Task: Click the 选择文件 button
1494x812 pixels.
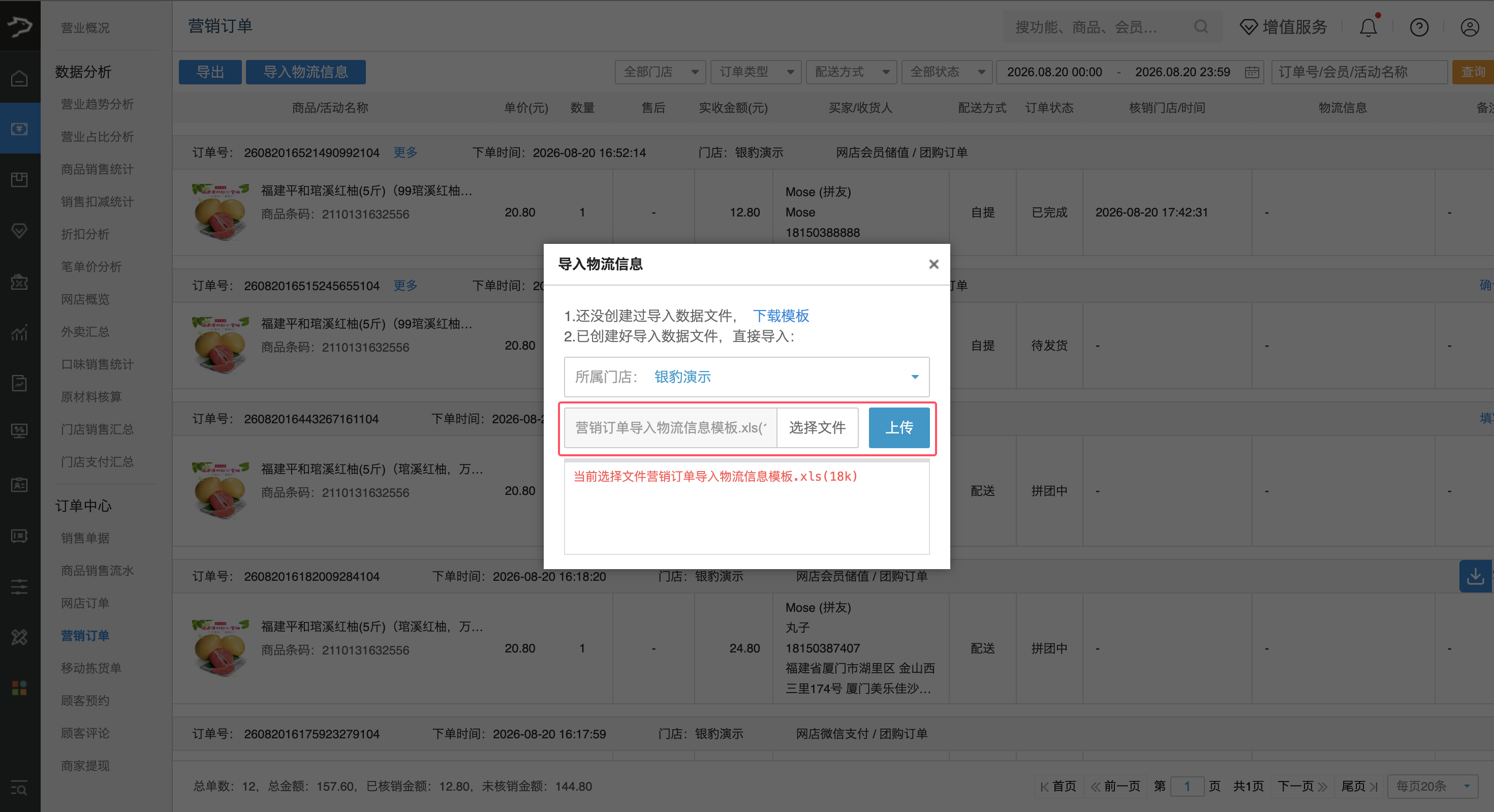Action: pos(817,427)
